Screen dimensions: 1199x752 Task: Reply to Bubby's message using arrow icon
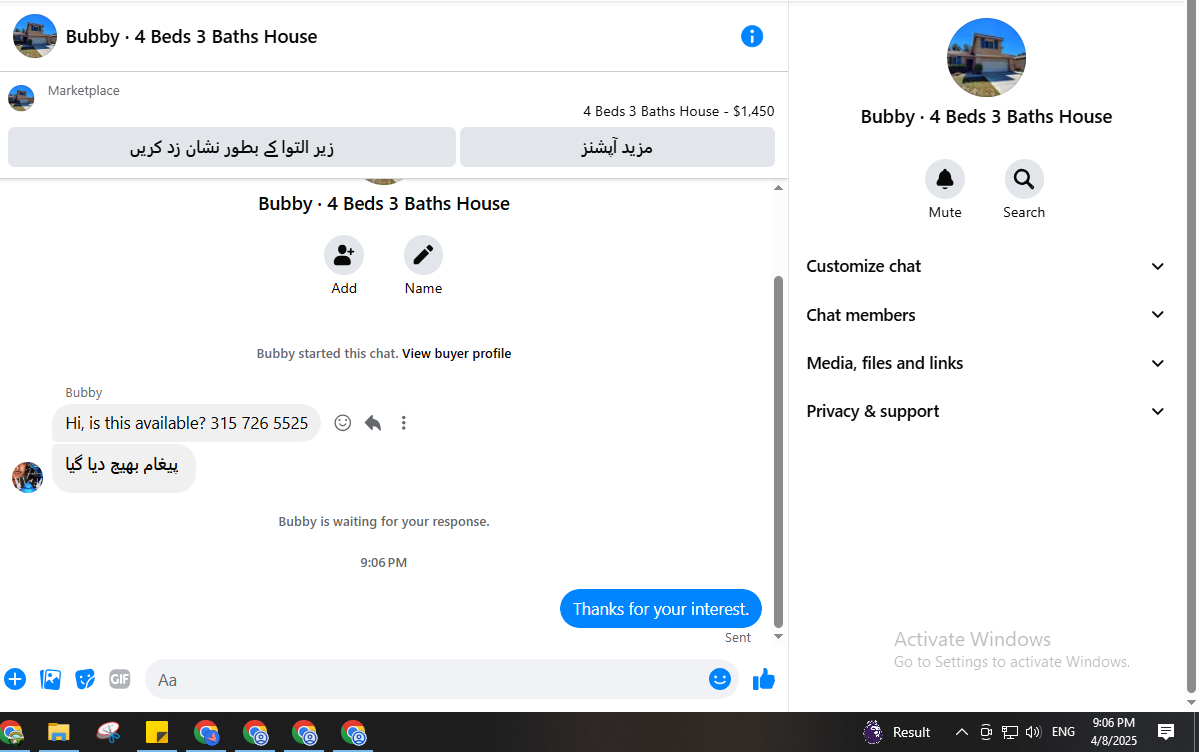373,422
